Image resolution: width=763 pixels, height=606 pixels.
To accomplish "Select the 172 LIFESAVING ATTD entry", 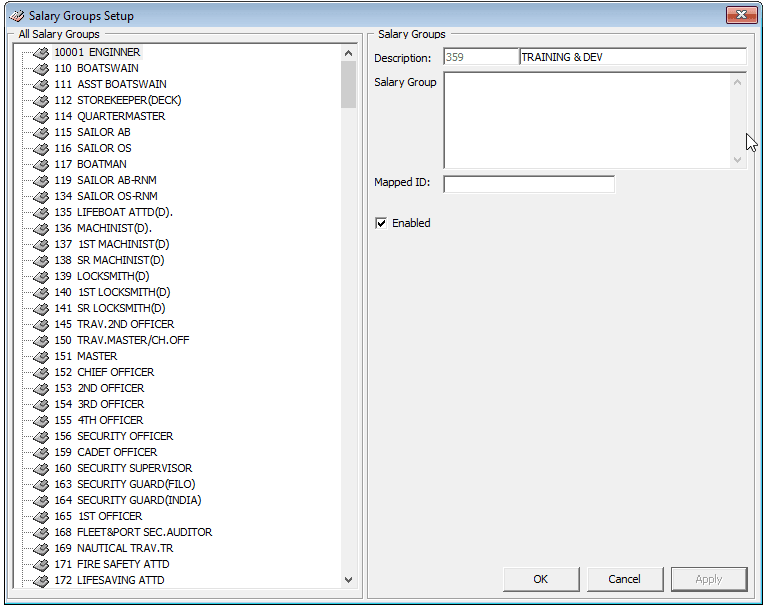I will (x=109, y=581).
